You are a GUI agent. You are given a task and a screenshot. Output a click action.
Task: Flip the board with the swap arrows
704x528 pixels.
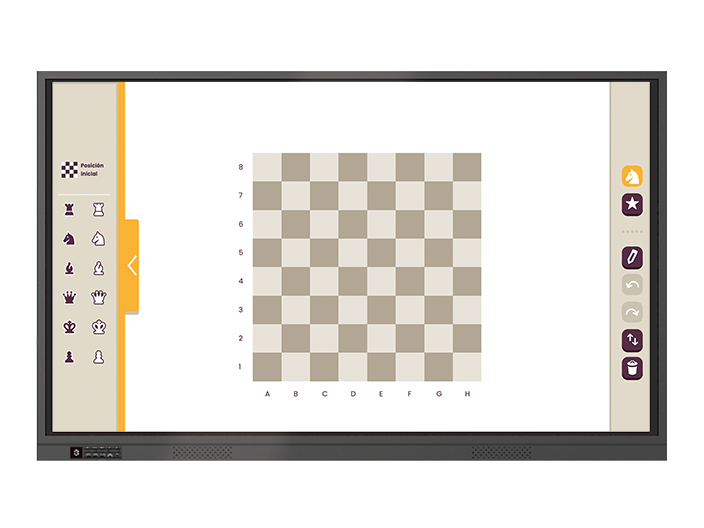632,341
